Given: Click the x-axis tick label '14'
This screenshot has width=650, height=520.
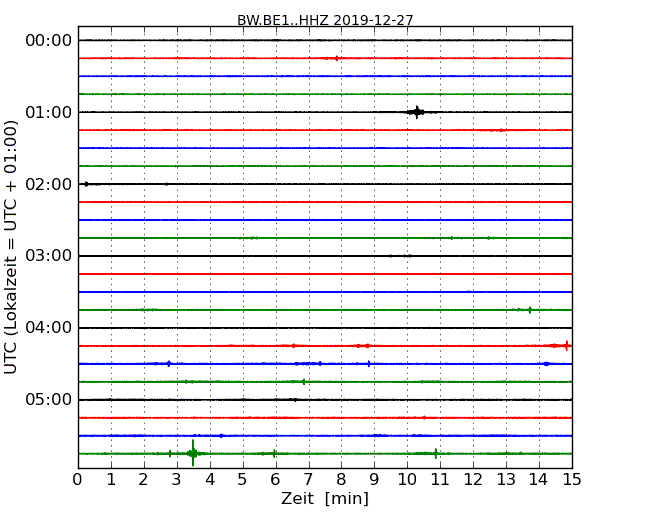Looking at the screenshot, I should pos(539,480).
